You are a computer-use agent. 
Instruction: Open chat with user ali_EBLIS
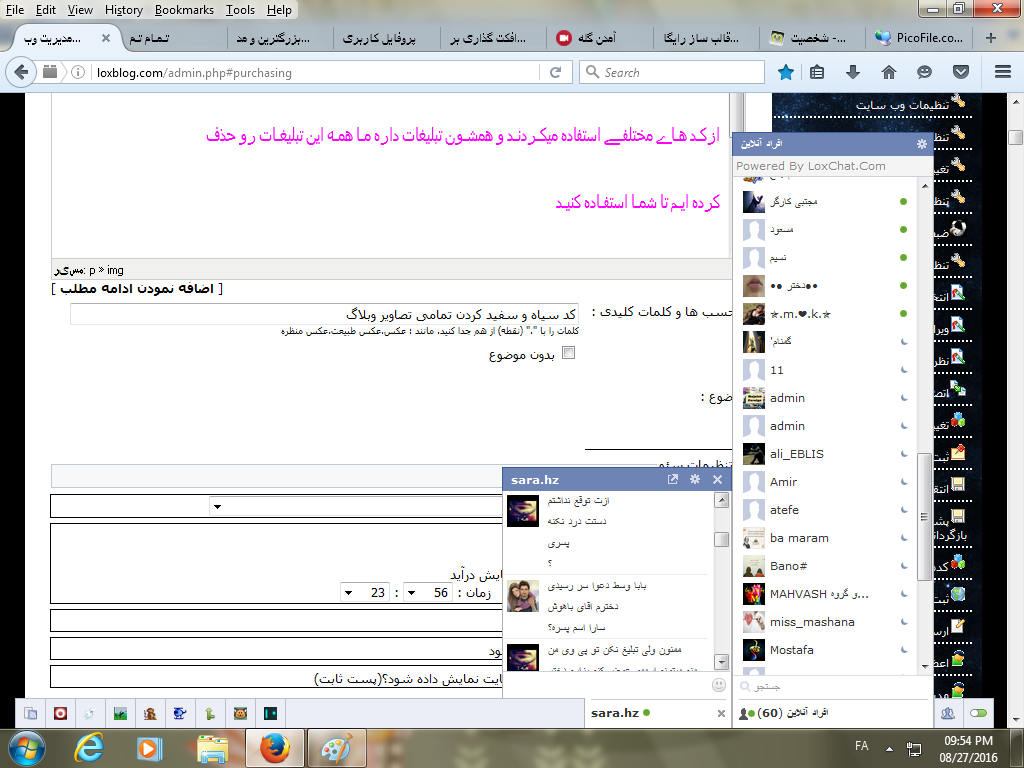pos(826,454)
